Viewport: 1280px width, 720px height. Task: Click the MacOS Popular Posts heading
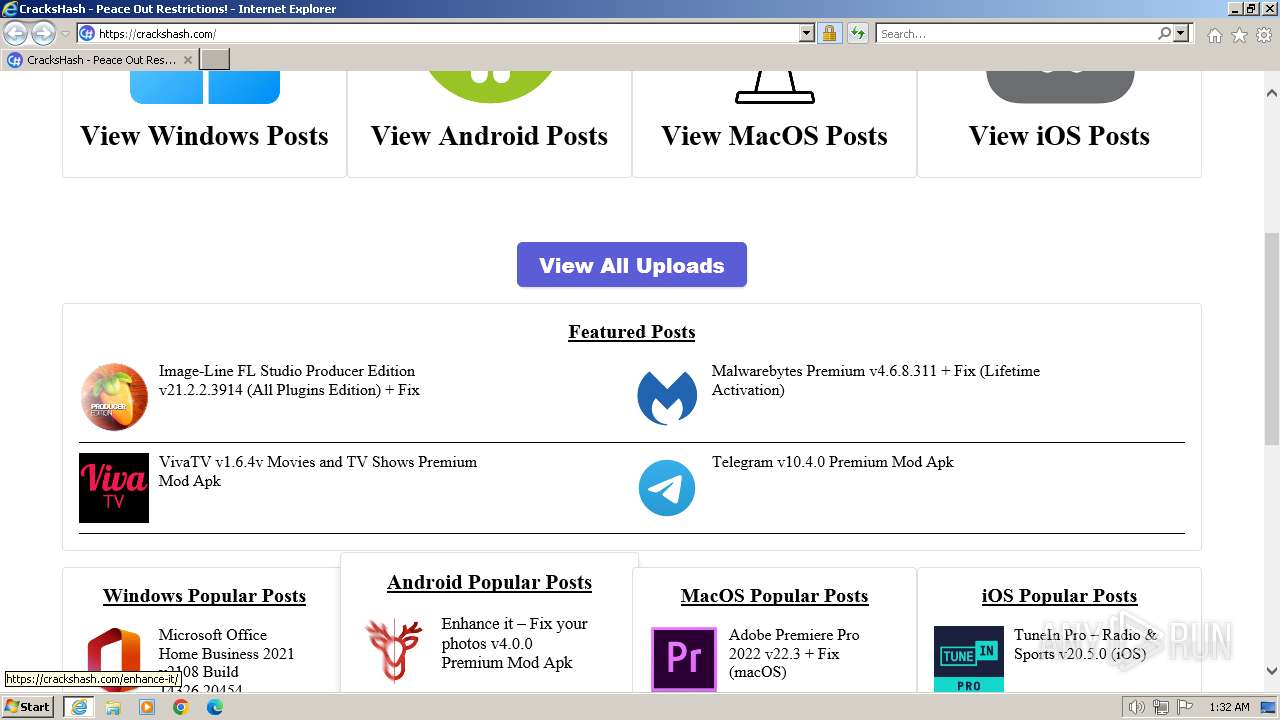click(775, 596)
